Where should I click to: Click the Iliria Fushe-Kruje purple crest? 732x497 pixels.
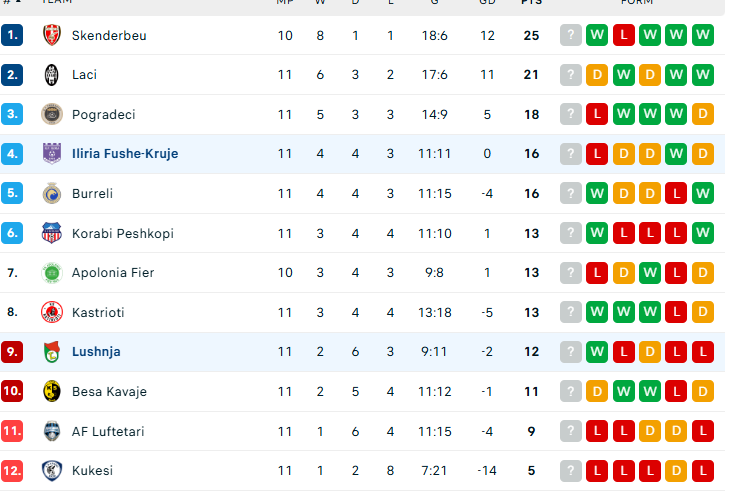51,154
